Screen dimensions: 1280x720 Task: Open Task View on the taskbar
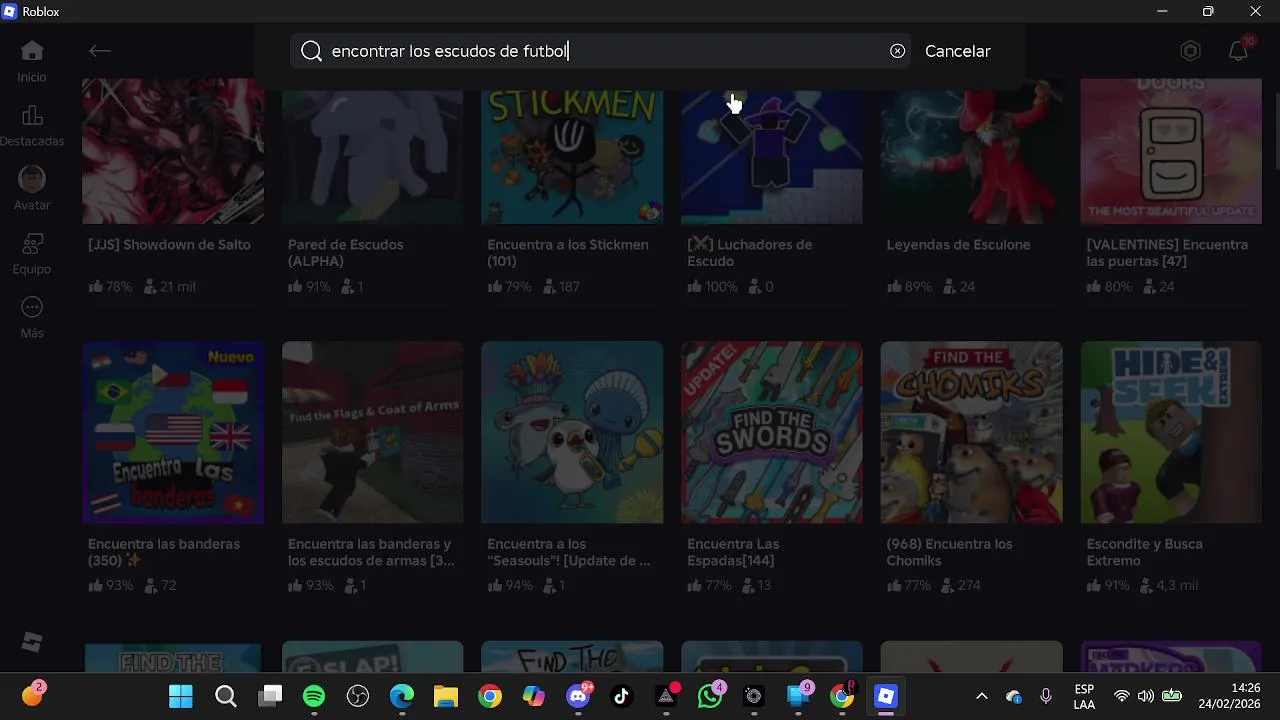coord(270,696)
